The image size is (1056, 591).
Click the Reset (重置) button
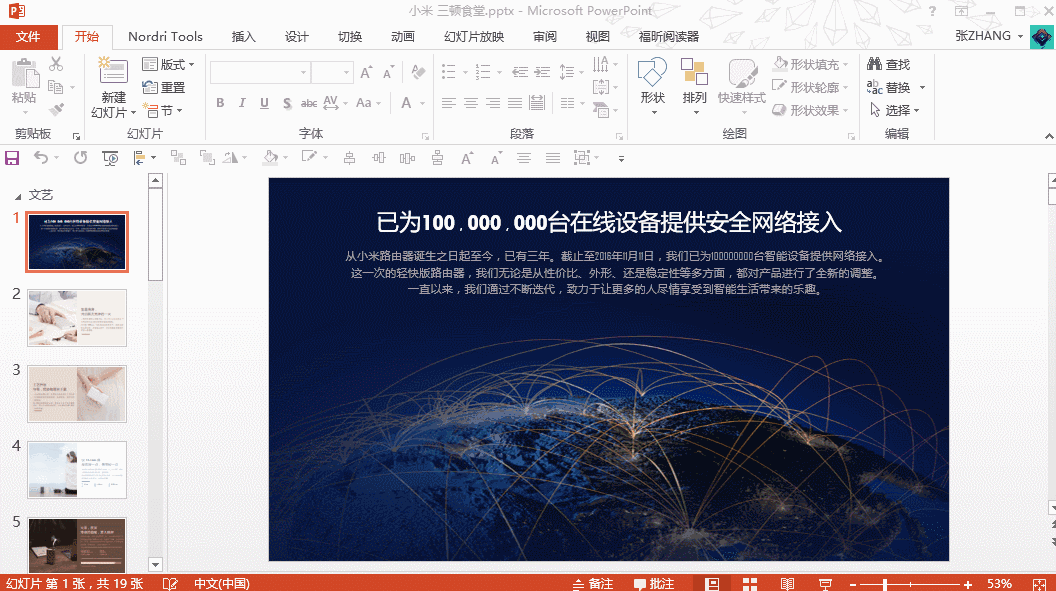click(x=164, y=87)
